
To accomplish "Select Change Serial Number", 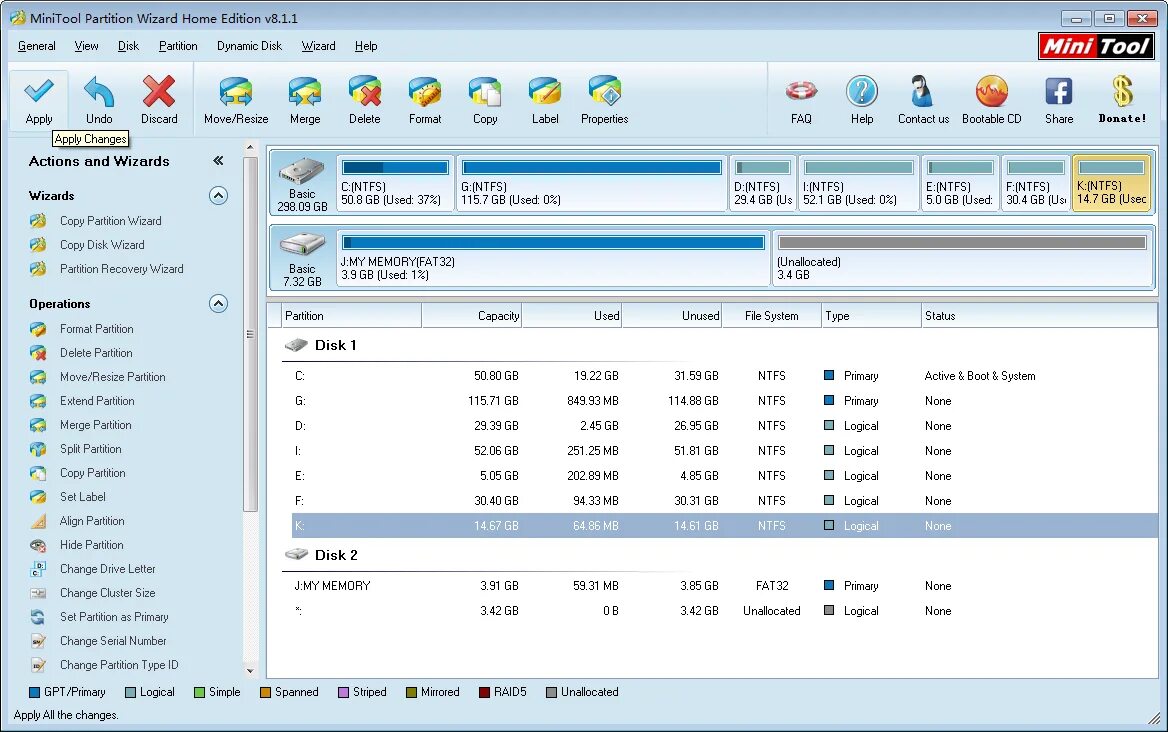I will coord(113,640).
